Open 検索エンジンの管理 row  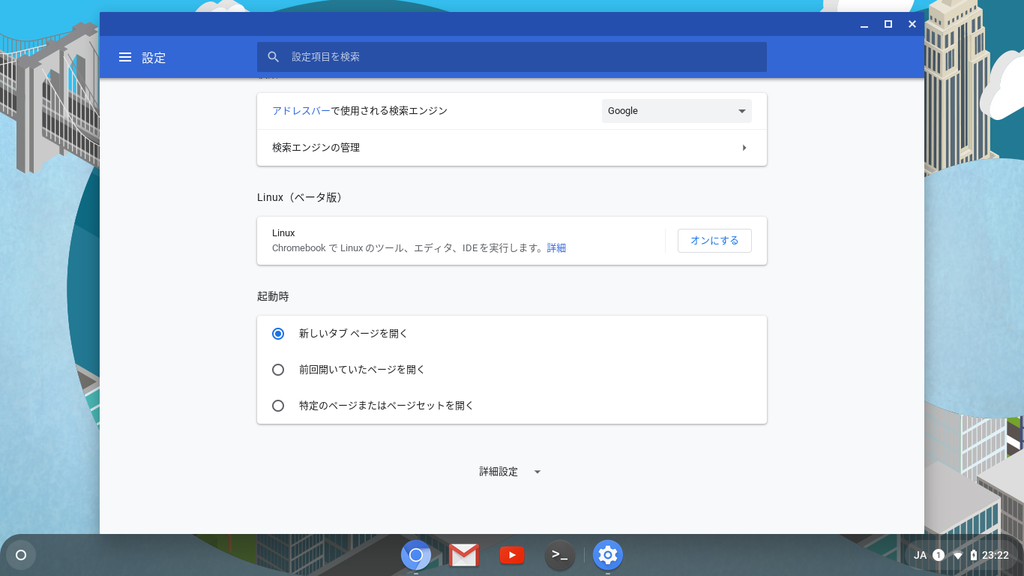coord(511,148)
